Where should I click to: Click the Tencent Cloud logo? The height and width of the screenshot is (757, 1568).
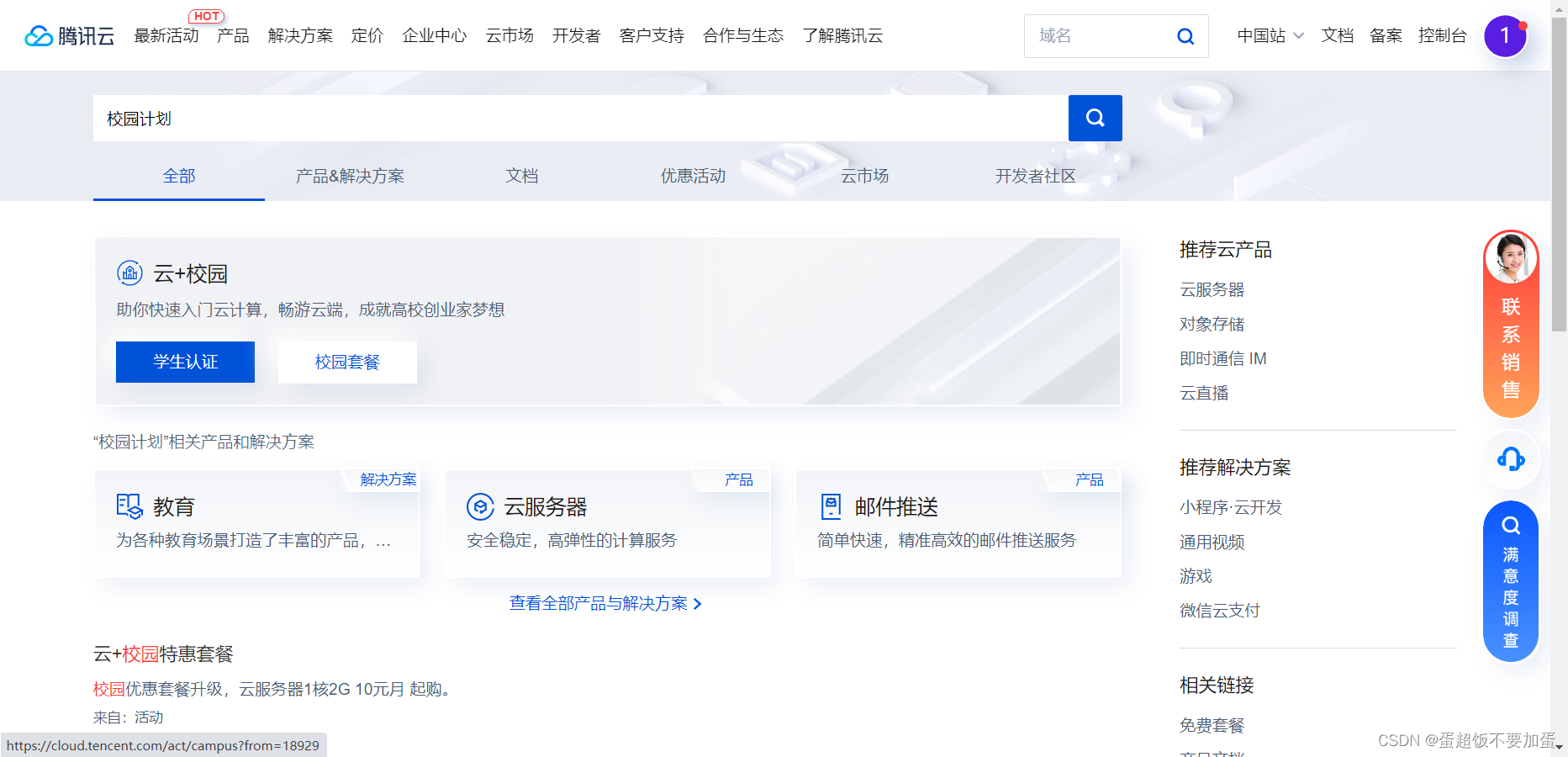[69, 35]
